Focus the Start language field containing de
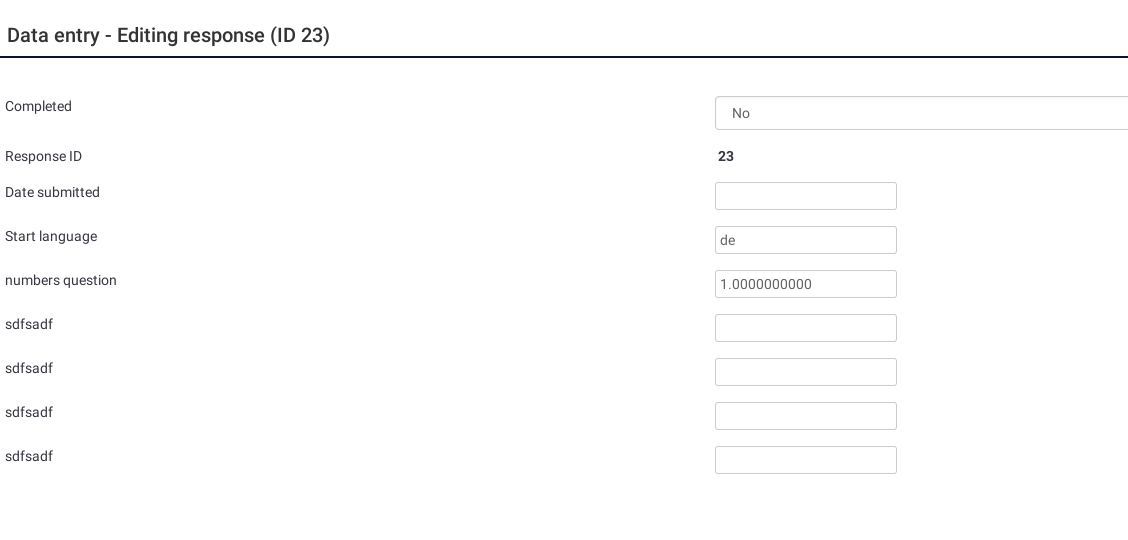The width and height of the screenshot is (1128, 540). [x=805, y=240]
